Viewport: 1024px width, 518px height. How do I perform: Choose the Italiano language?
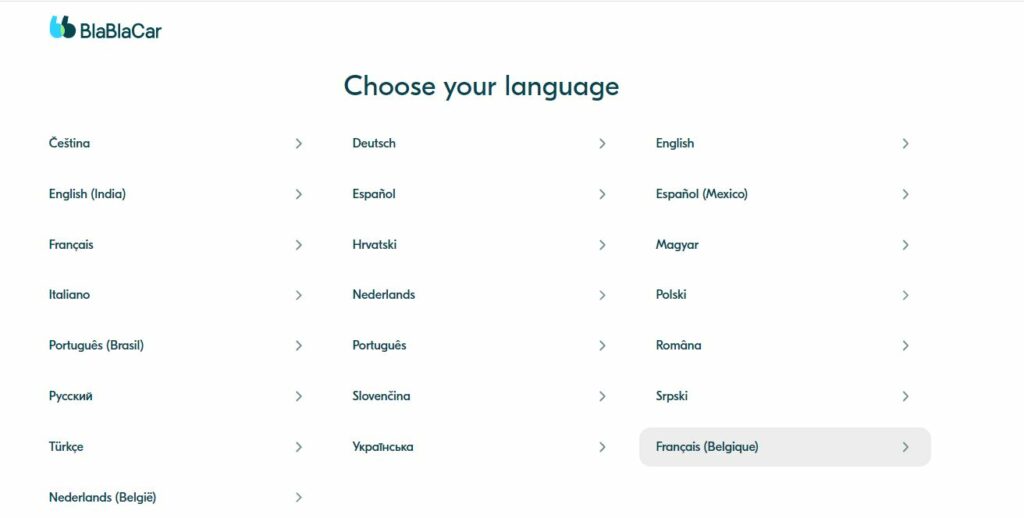click(x=178, y=295)
